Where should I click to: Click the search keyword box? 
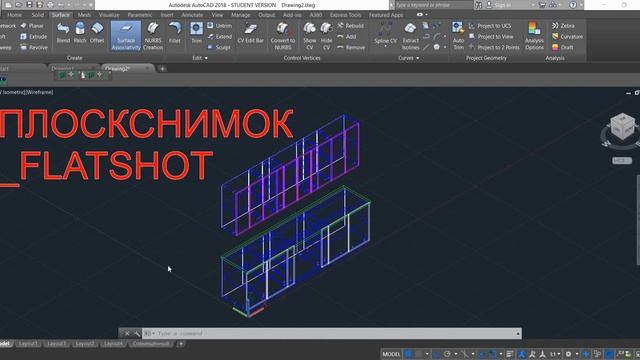[433, 5]
